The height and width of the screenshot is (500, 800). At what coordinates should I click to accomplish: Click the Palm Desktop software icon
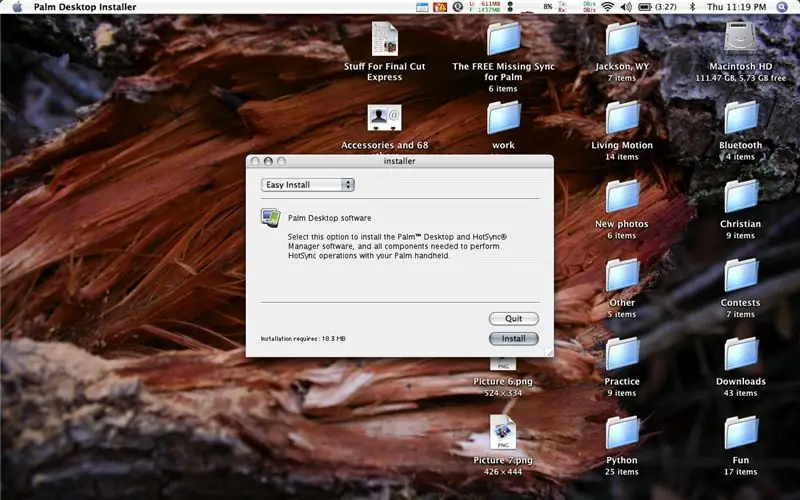pyautogui.click(x=270, y=218)
